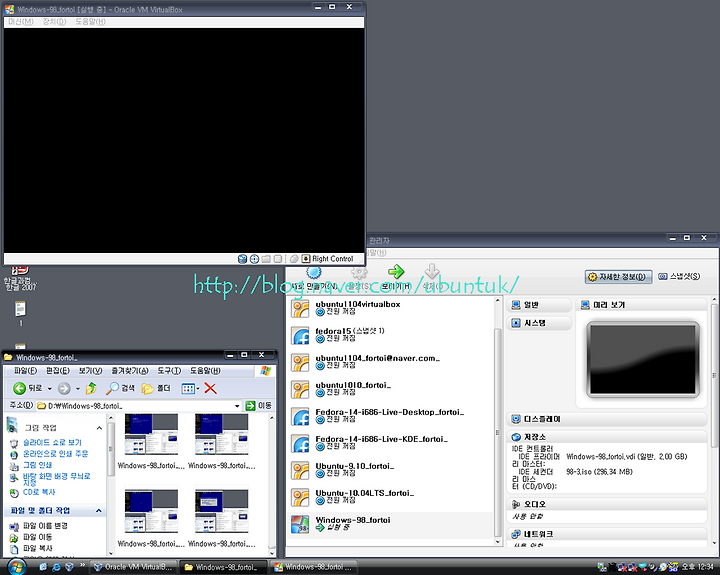Click the Windows Start orb
This screenshot has height=575, width=720.
point(17,567)
